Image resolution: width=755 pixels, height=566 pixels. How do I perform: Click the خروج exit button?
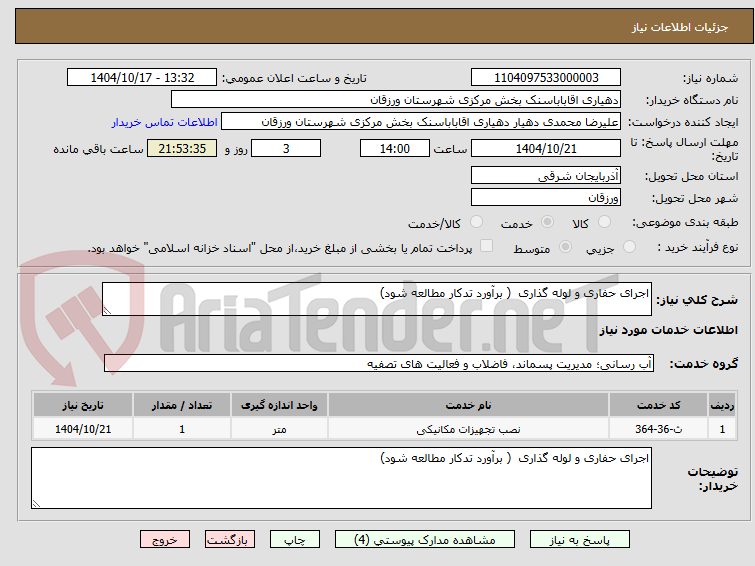click(165, 540)
